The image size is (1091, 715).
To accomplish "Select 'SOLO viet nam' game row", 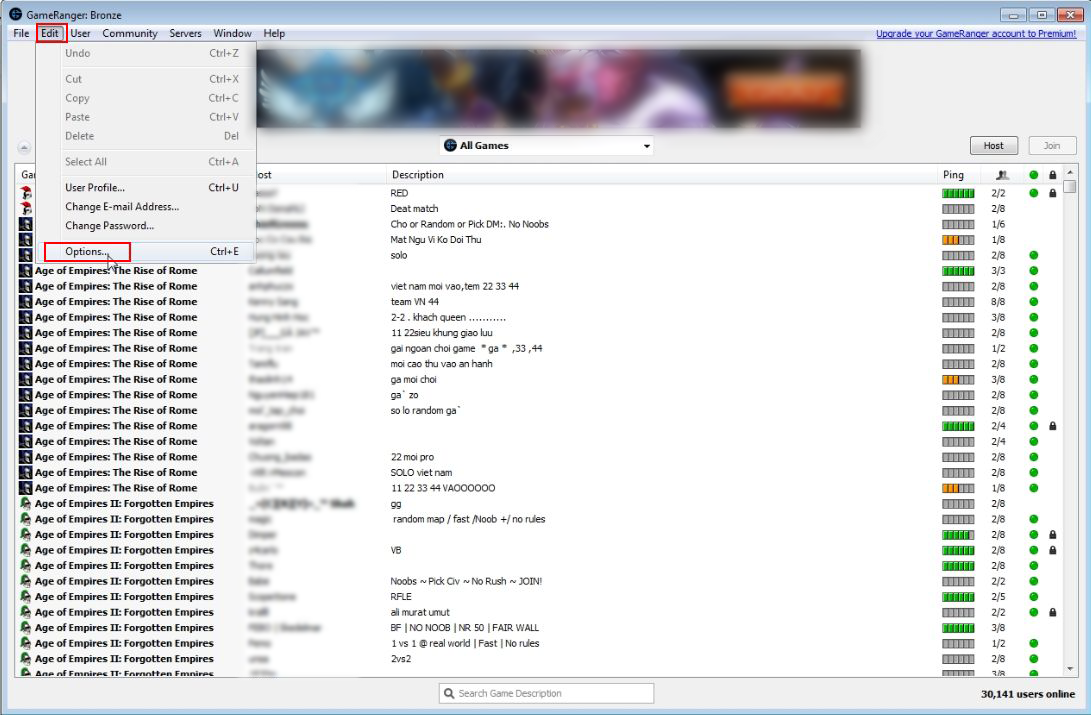I will 539,472.
